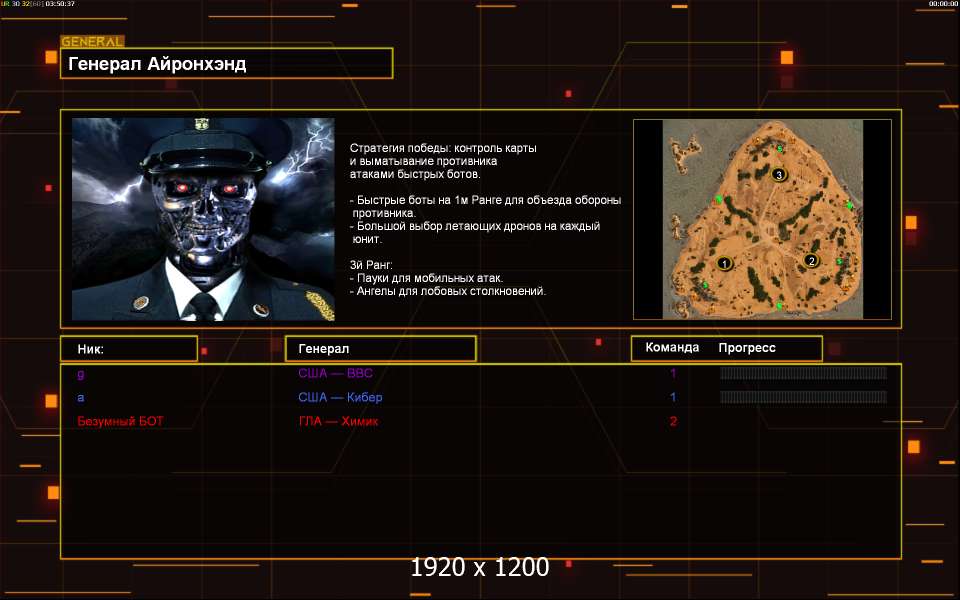Click the title Генерал Айронхэнд
Image resolution: width=960 pixels, height=600 pixels.
click(157, 64)
